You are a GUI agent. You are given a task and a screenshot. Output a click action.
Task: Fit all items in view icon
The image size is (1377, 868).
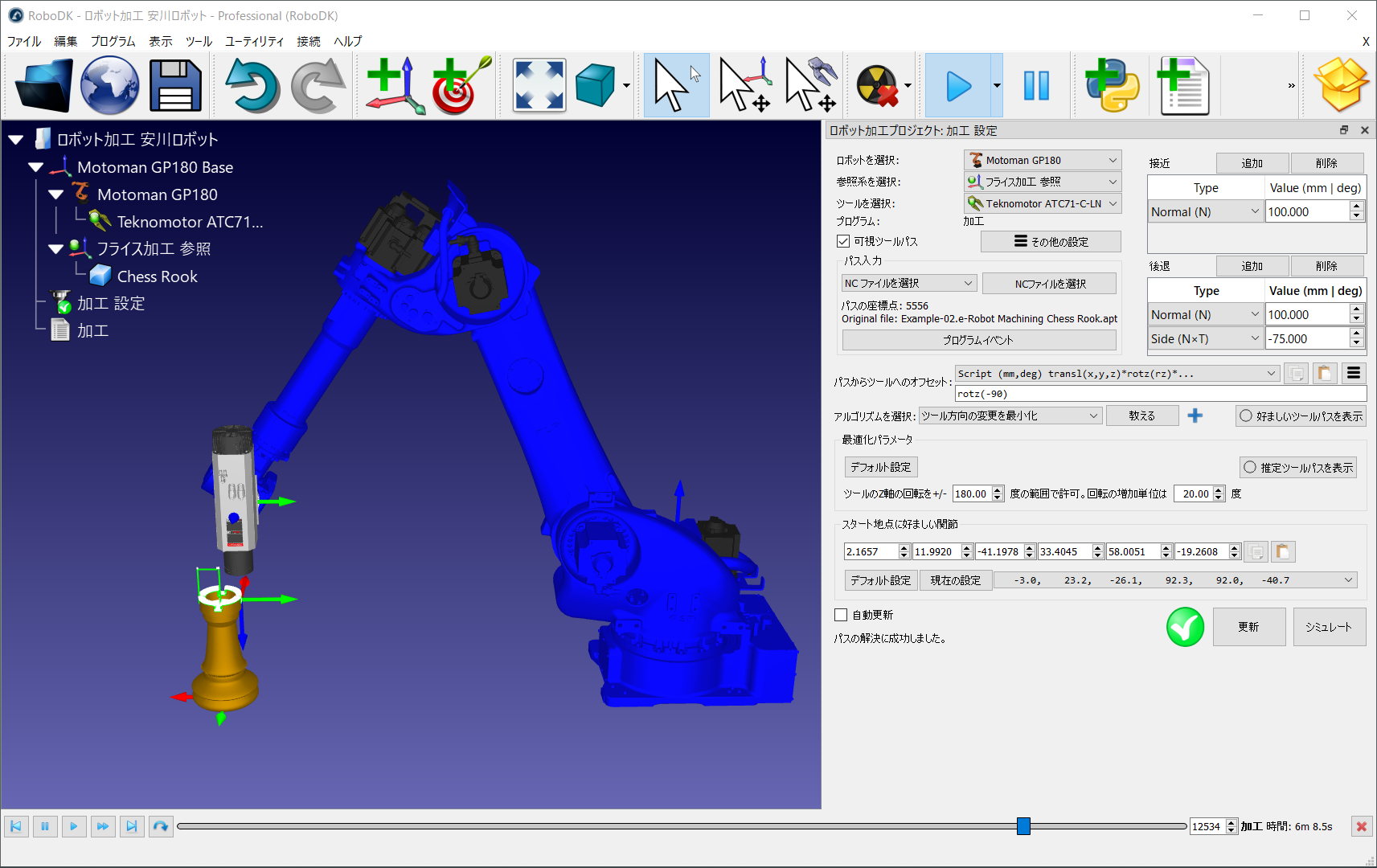[x=539, y=85]
